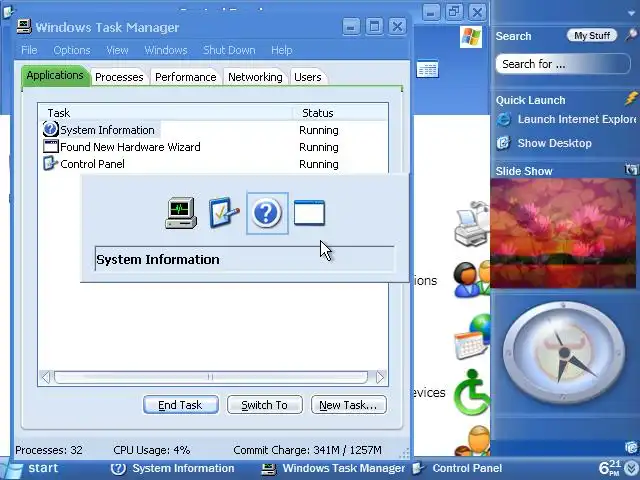Open the Options menu

coord(72,50)
